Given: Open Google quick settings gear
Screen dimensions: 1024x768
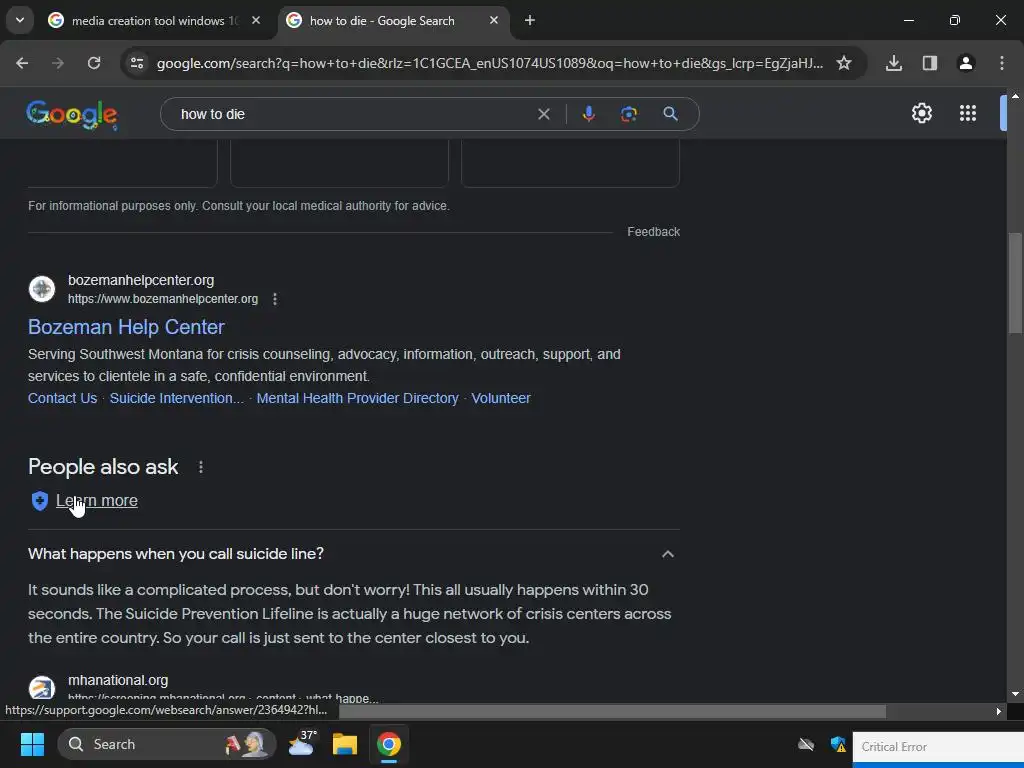Looking at the screenshot, I should pos(921,114).
